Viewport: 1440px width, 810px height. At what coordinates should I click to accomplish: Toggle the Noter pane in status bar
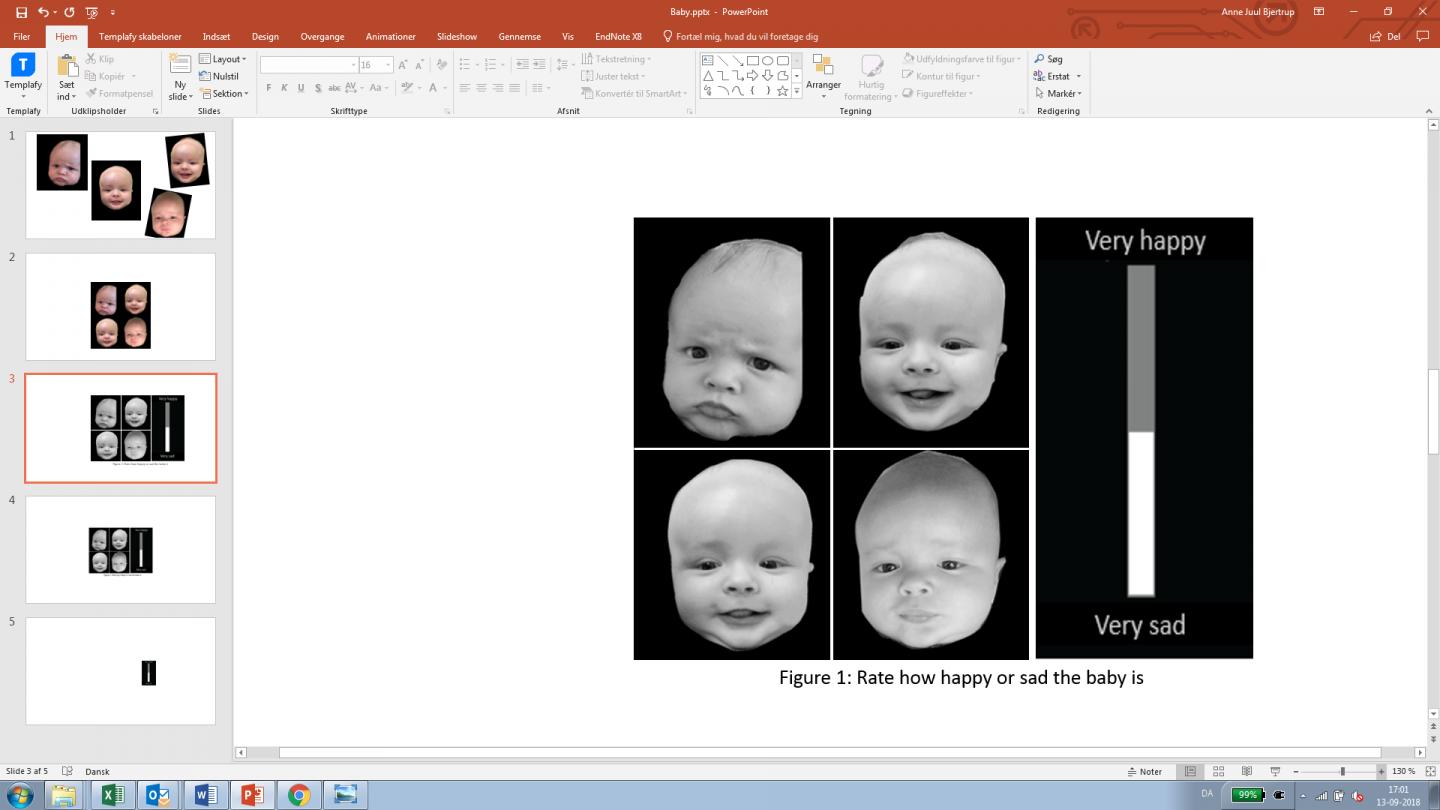point(1144,772)
